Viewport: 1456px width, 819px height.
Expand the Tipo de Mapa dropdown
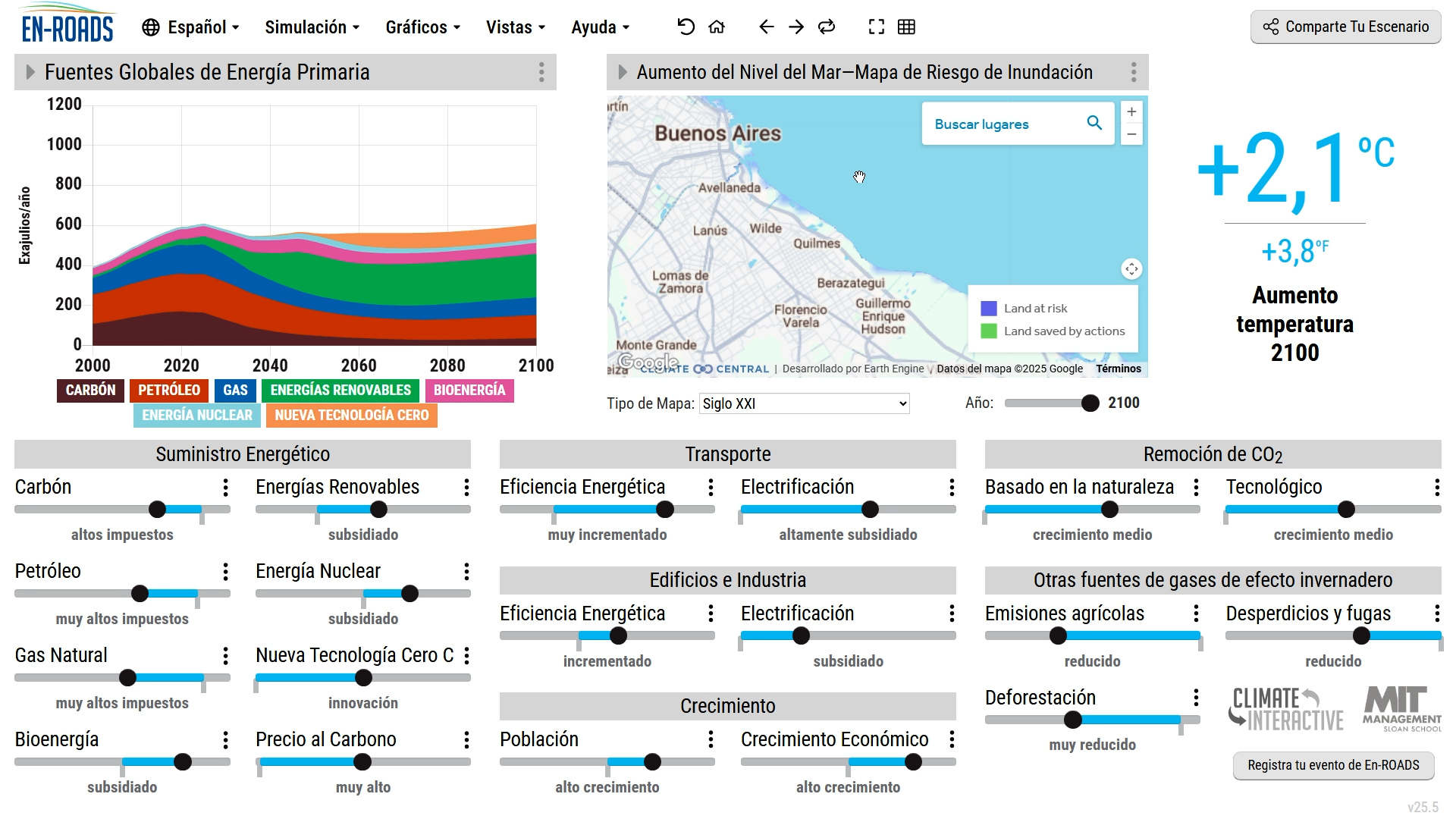coord(802,403)
